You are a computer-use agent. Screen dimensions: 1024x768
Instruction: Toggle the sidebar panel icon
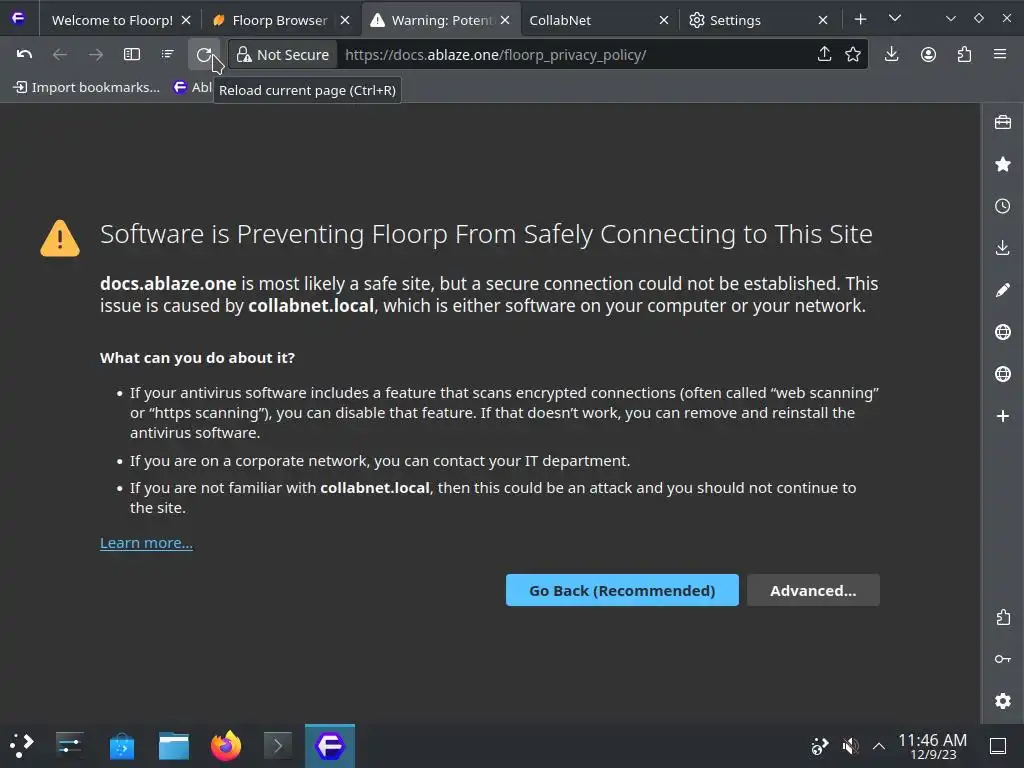(132, 54)
